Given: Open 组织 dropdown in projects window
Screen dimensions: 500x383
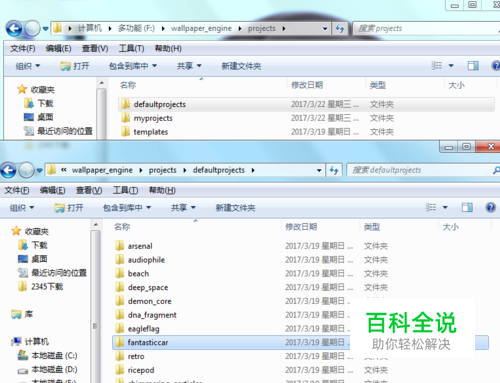Looking at the screenshot, I should [28, 66].
